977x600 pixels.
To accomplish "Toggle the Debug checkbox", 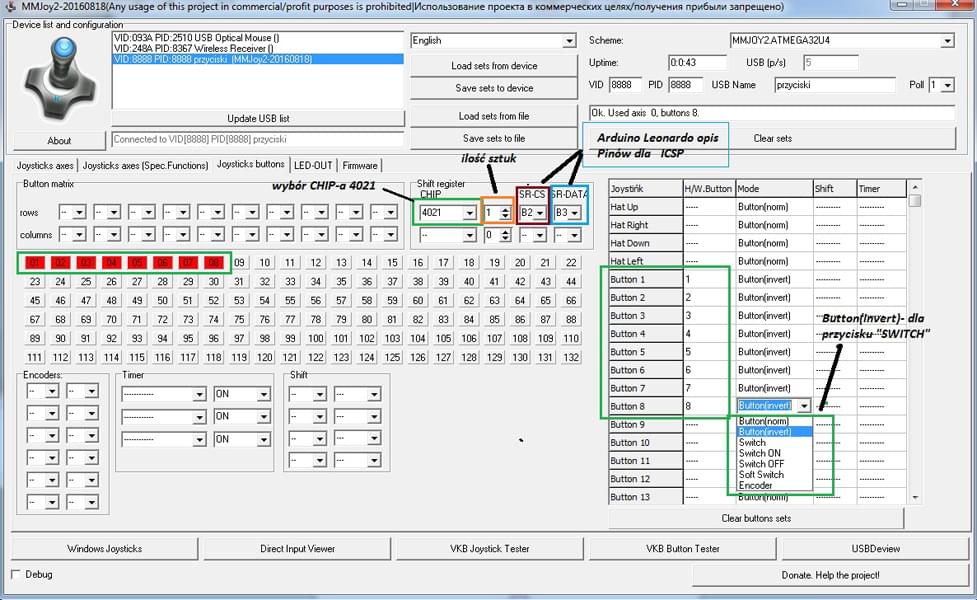I will [x=16, y=574].
